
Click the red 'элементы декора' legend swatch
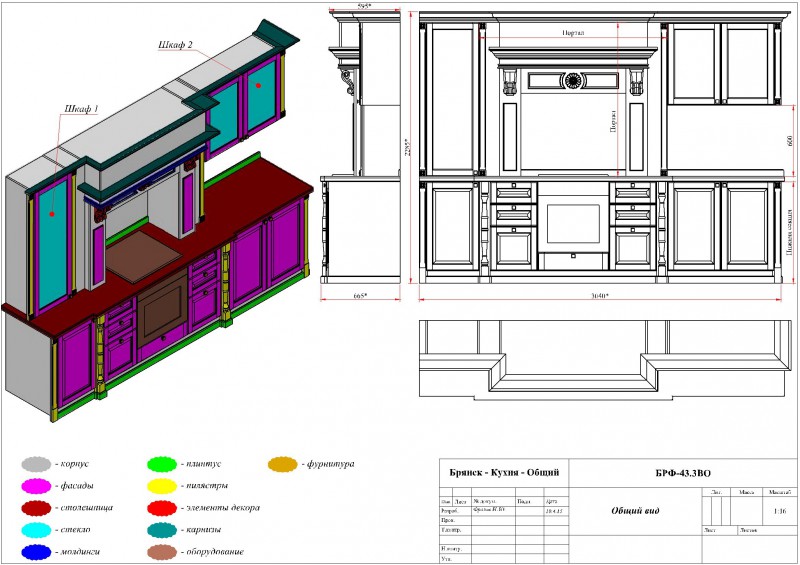pyautogui.click(x=162, y=508)
